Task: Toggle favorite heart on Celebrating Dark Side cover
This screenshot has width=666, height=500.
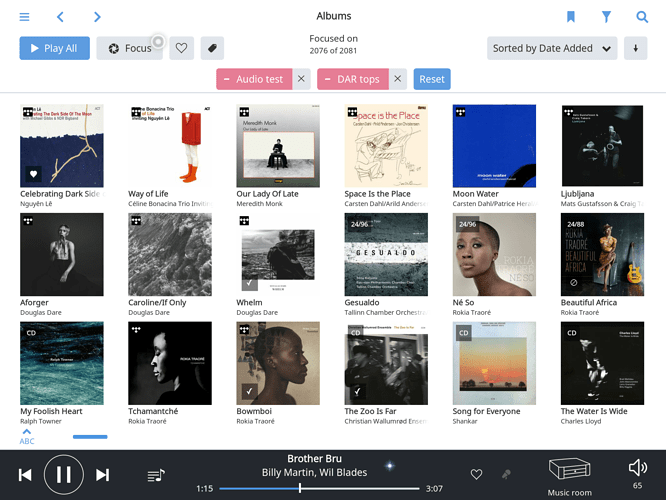Action: pos(34,174)
